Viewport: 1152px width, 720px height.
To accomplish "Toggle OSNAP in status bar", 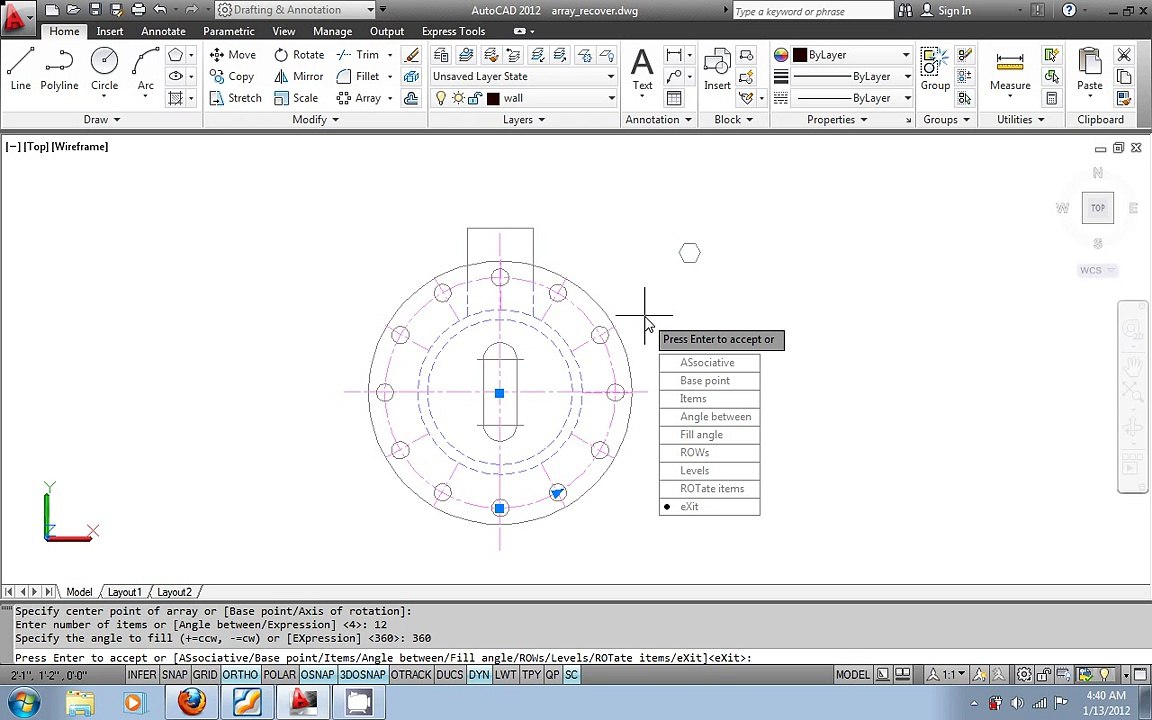I will click(317, 674).
